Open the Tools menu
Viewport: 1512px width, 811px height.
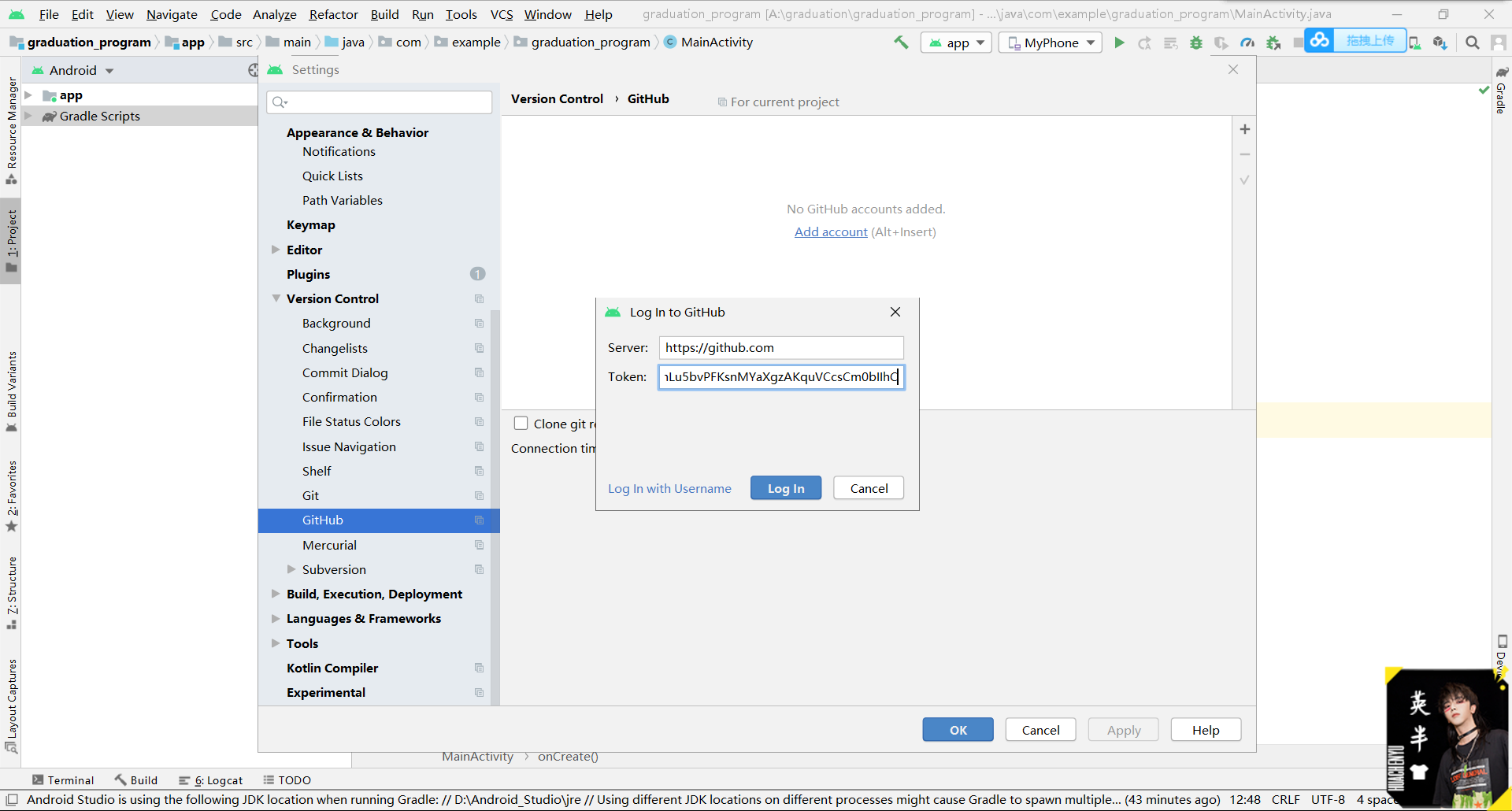[461, 14]
